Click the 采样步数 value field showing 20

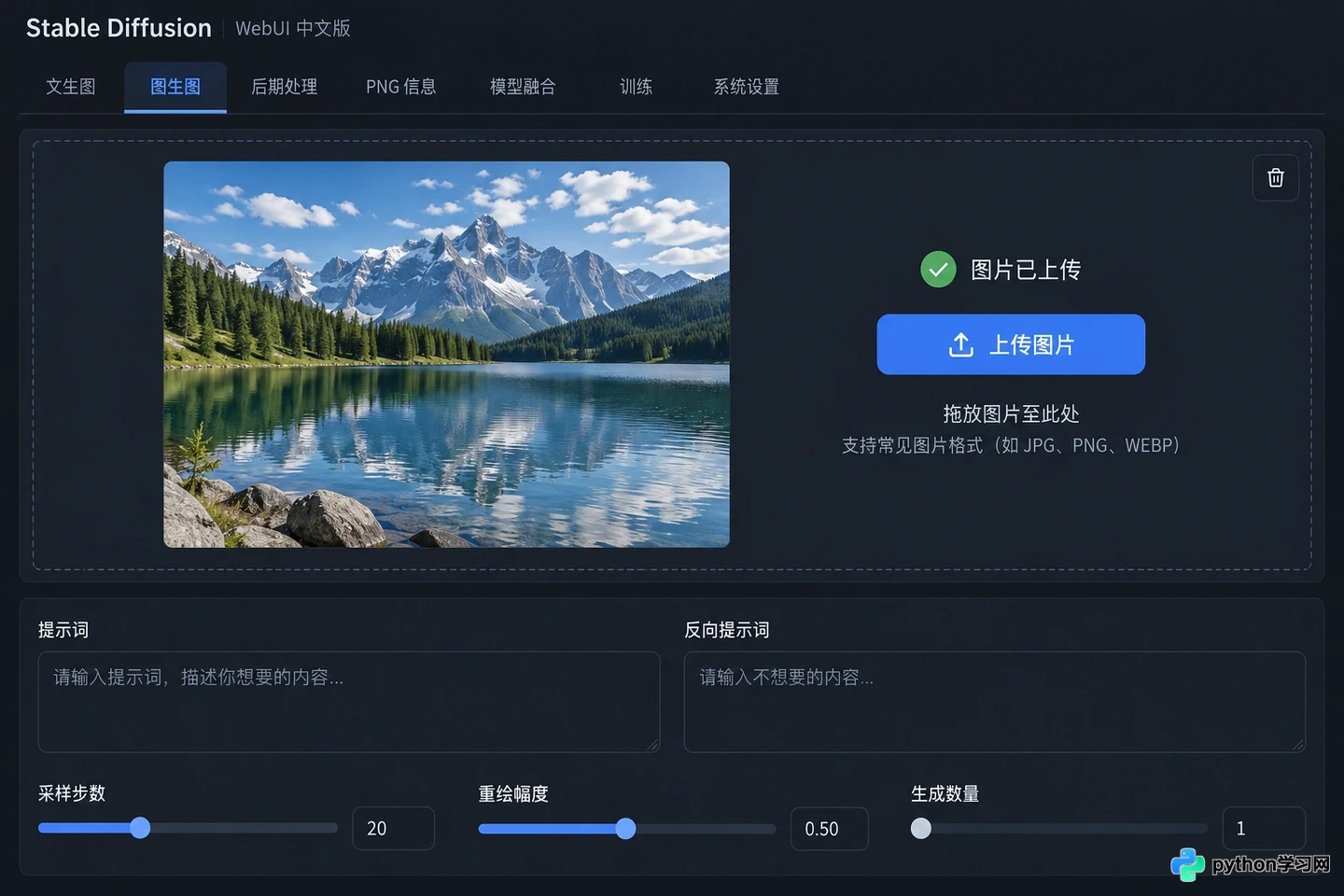393,828
